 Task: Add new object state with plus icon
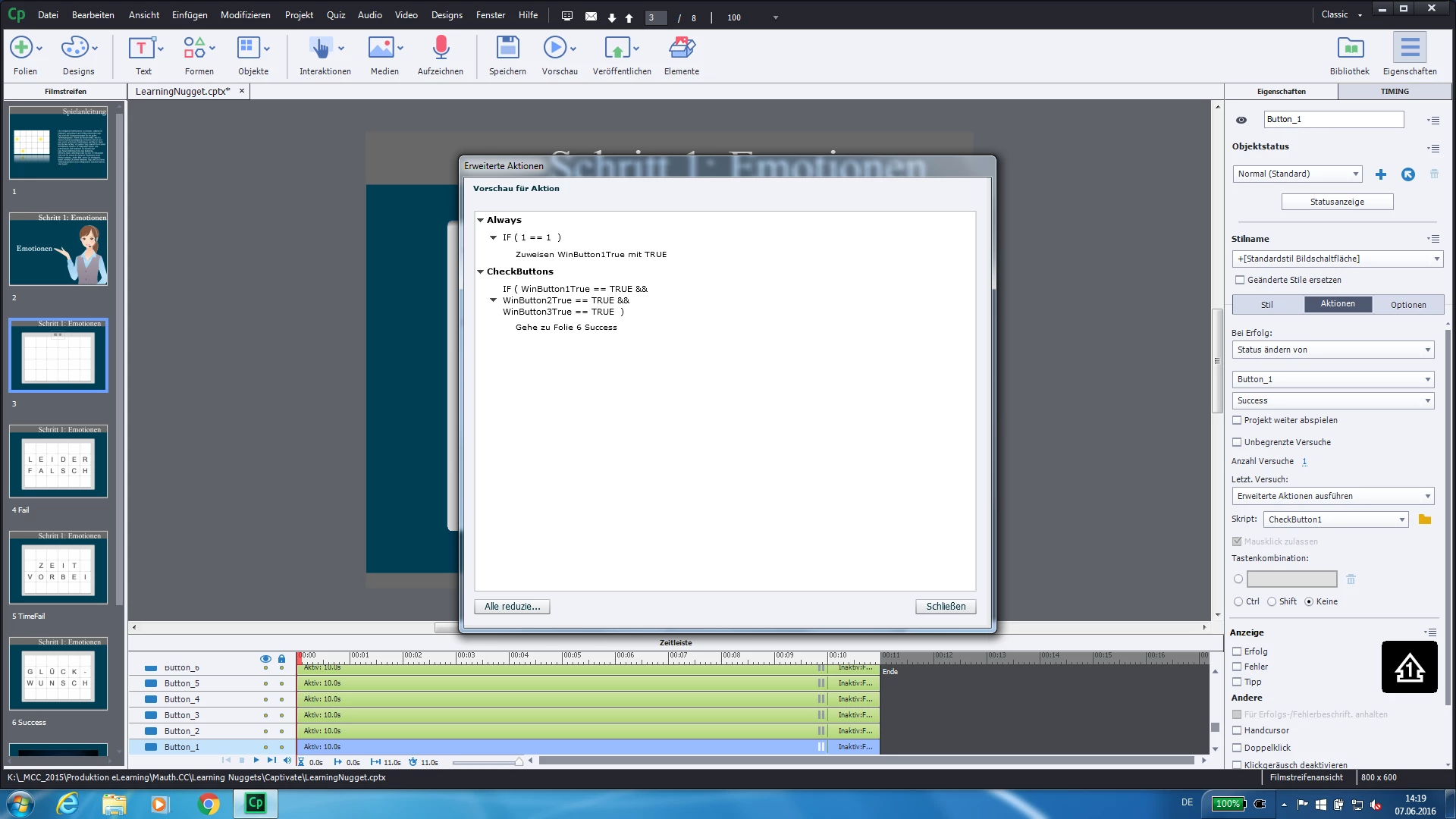coord(1381,174)
